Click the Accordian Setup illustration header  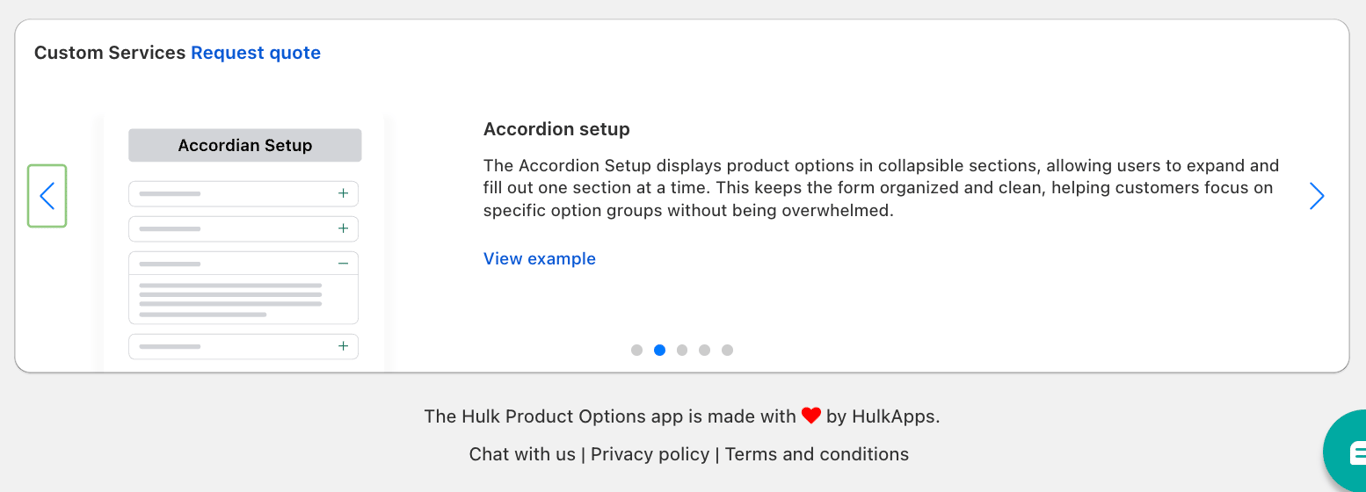[x=245, y=145]
